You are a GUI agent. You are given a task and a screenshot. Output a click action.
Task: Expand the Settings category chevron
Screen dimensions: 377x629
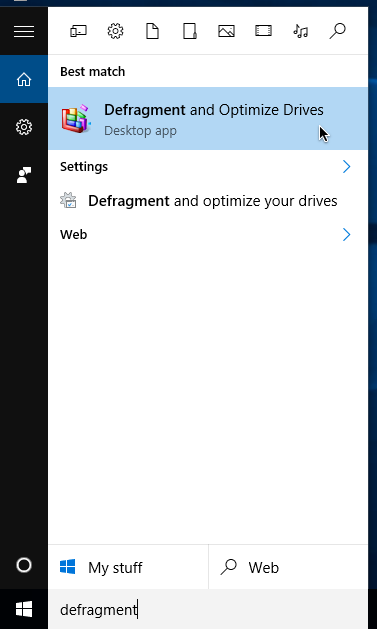(x=347, y=166)
